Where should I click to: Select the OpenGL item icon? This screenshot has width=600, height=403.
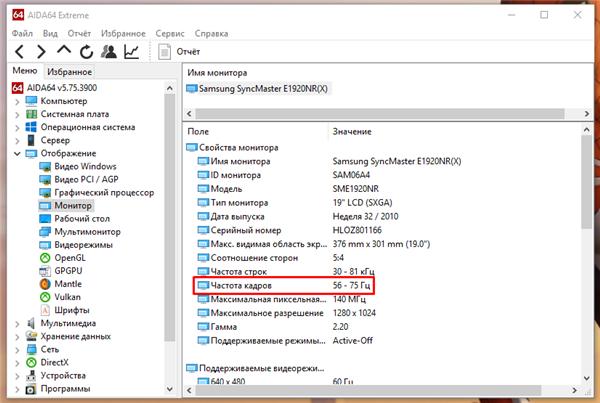click(45, 258)
